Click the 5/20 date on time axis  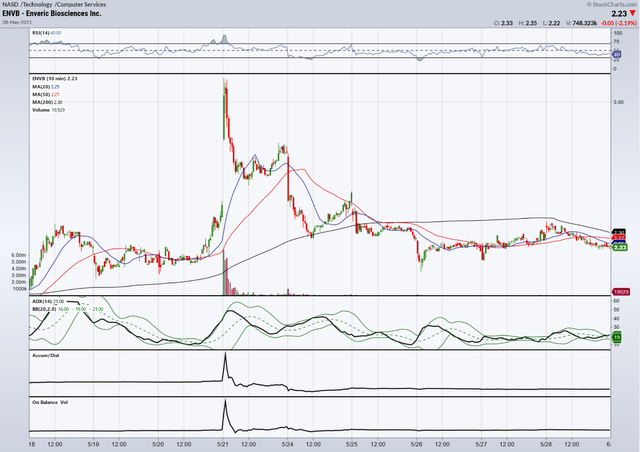(158, 444)
